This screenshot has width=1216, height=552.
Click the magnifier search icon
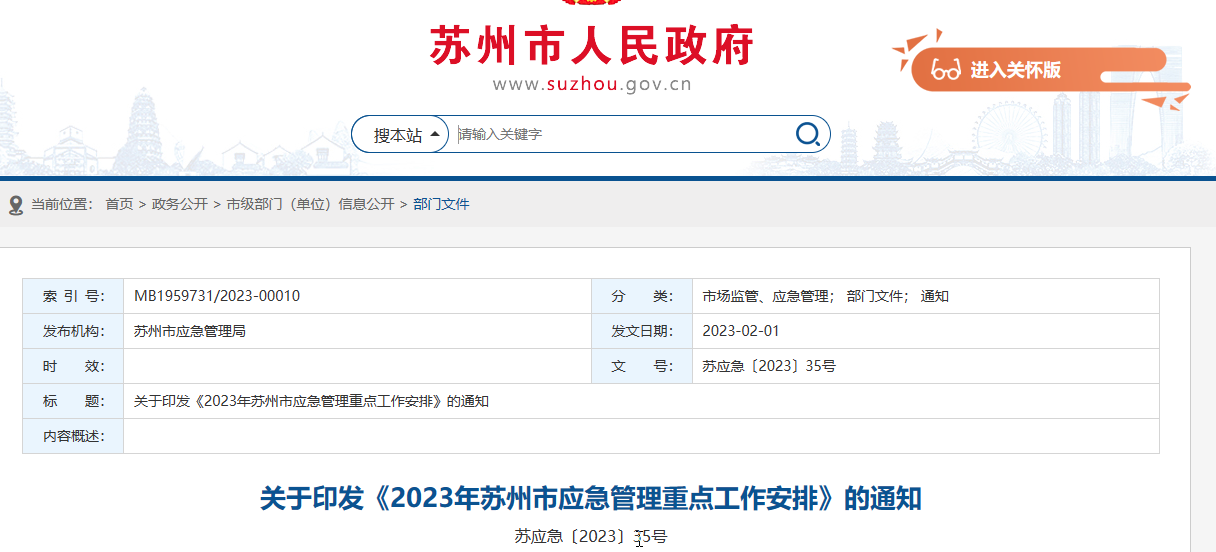(x=807, y=134)
